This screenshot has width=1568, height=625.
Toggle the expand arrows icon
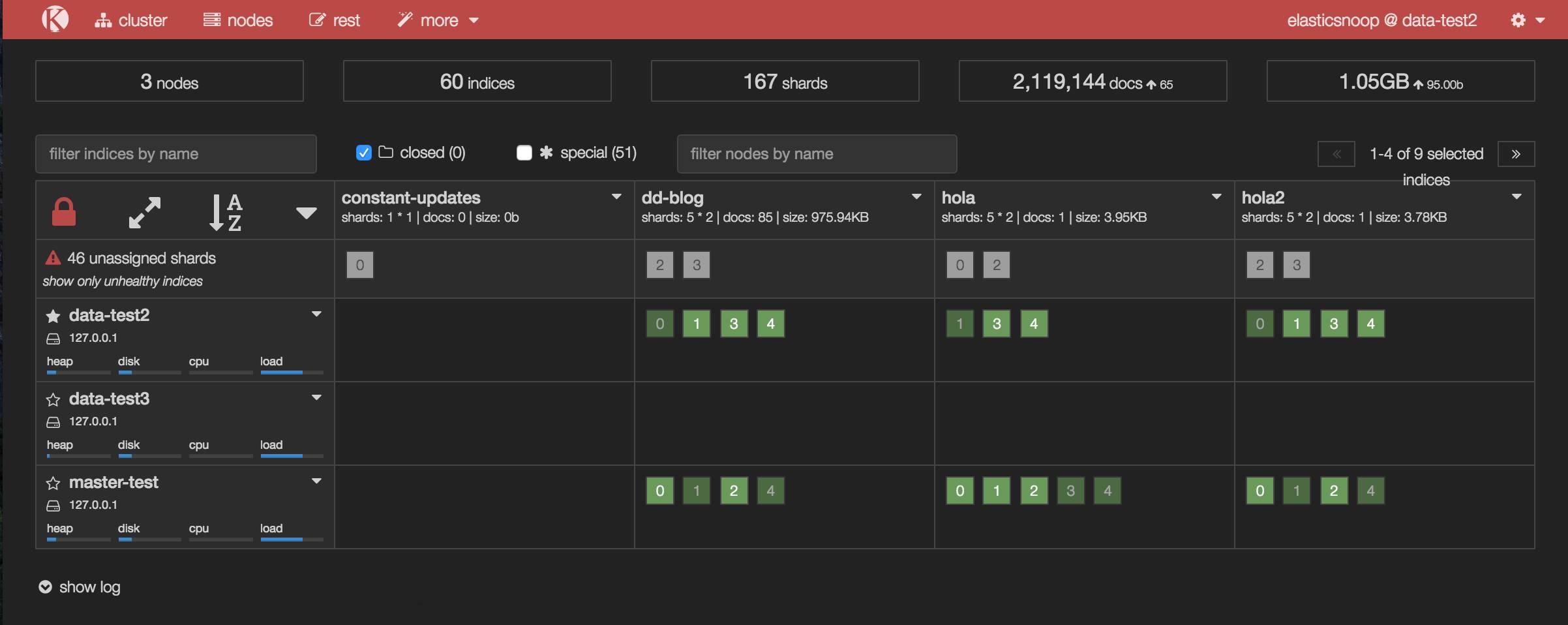145,213
